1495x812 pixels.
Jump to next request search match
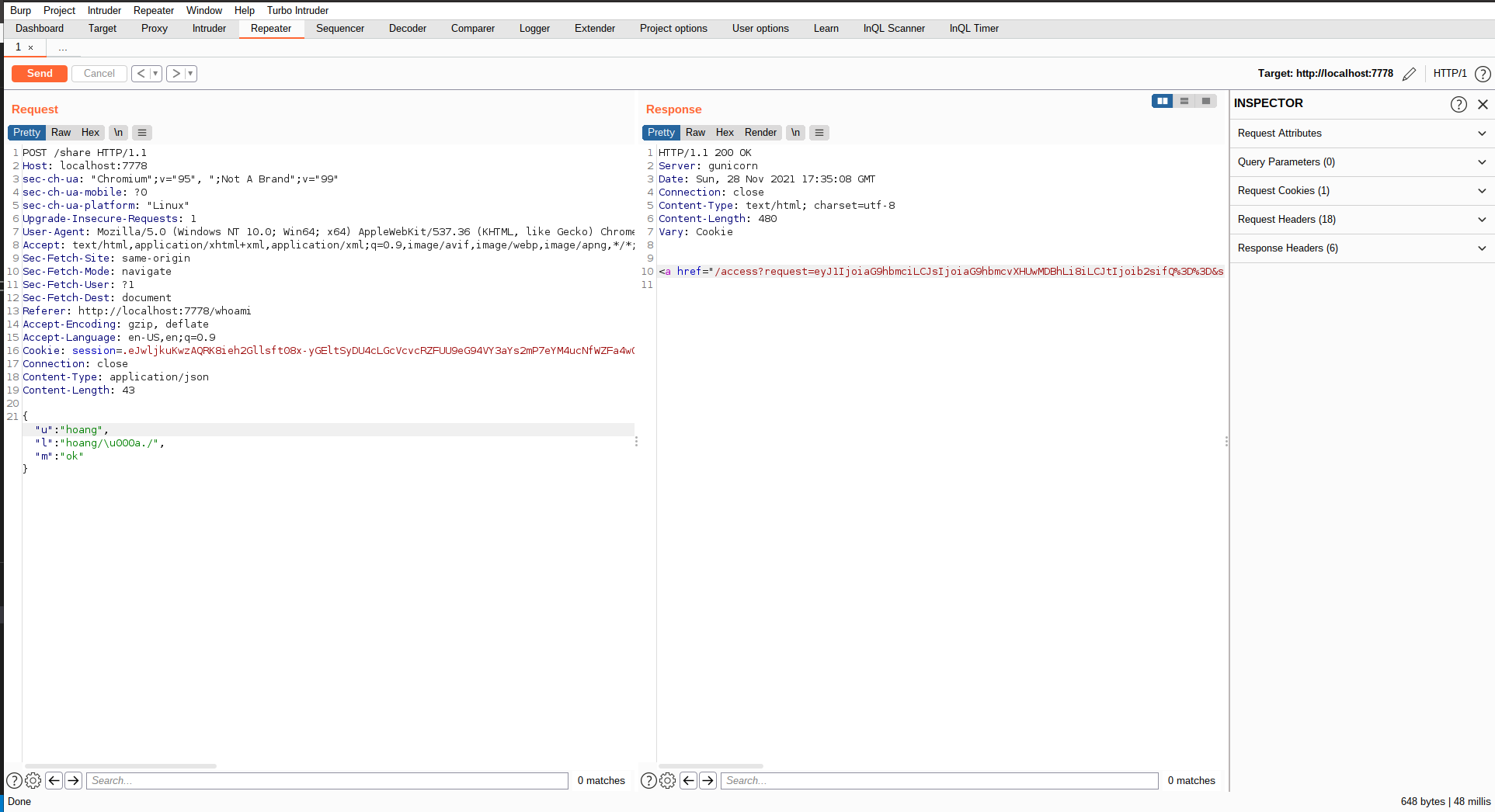(73, 781)
